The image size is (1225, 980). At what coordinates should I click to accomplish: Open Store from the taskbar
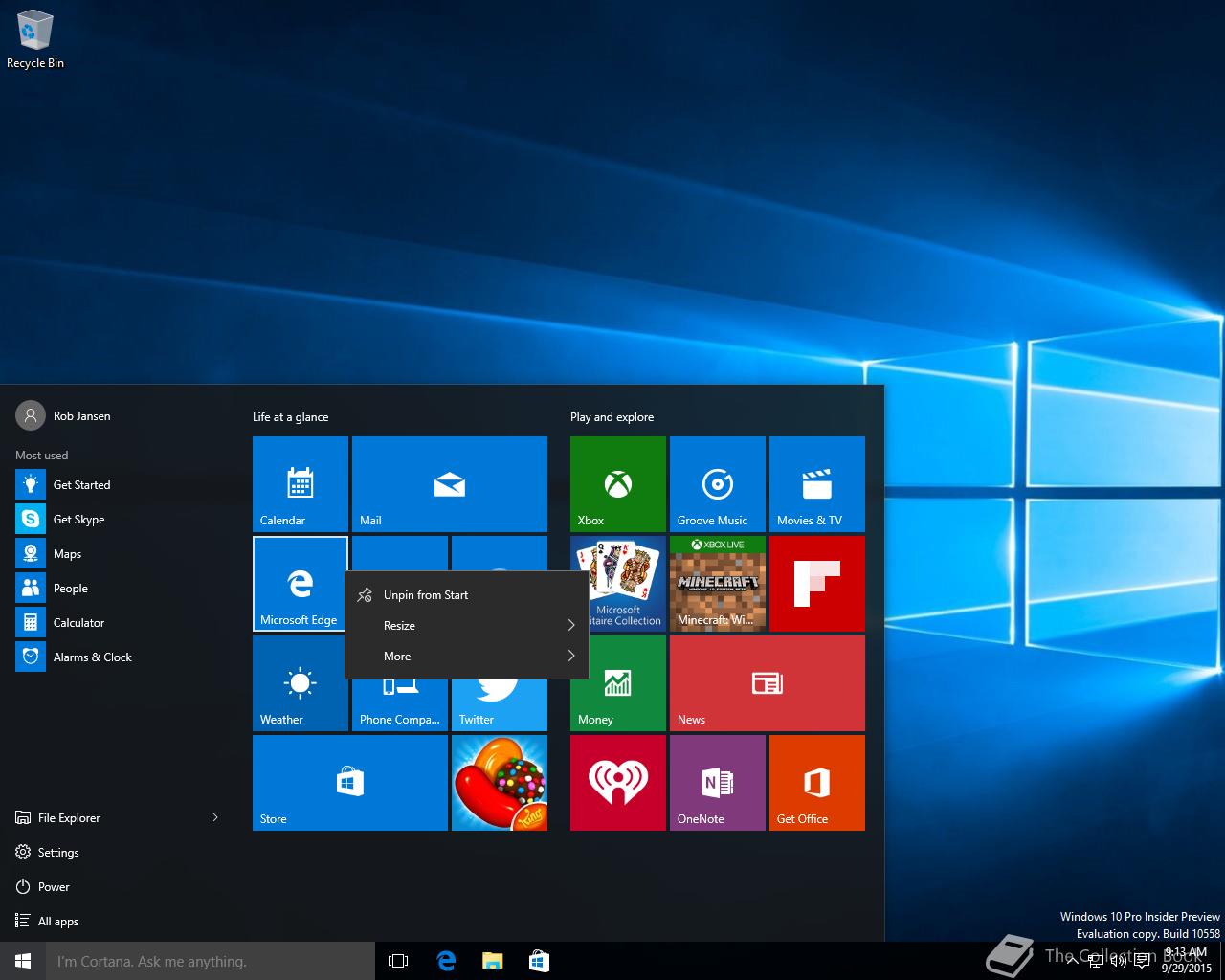coord(539,961)
